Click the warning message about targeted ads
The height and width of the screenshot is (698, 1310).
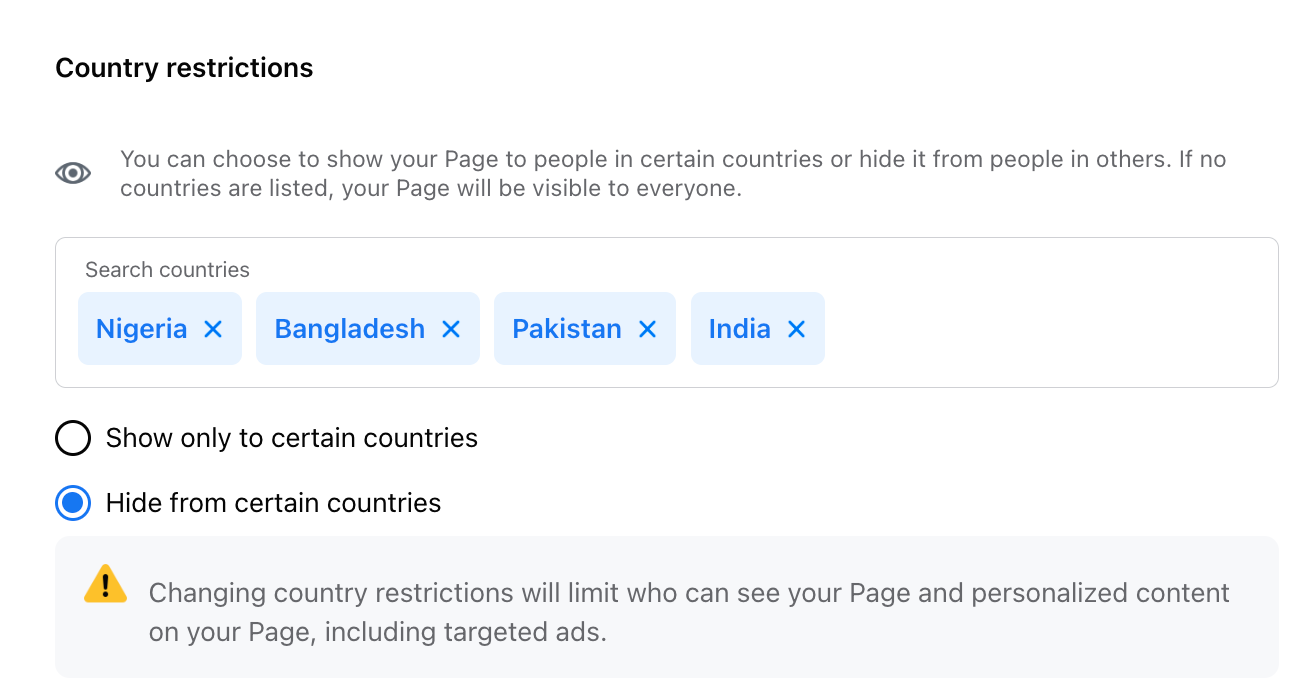tap(688, 612)
